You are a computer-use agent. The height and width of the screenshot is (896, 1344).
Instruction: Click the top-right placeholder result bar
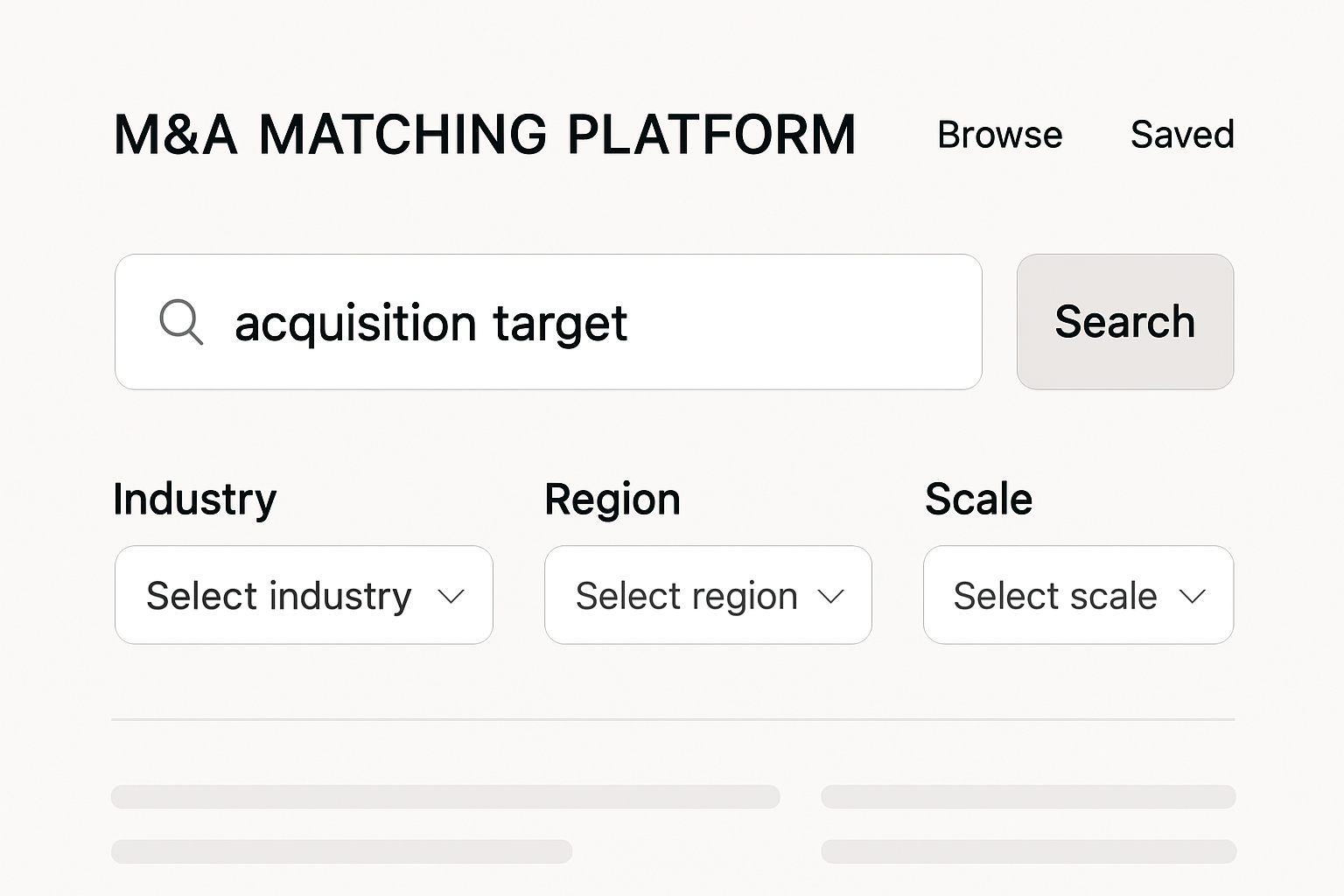pyautogui.click(x=1028, y=796)
